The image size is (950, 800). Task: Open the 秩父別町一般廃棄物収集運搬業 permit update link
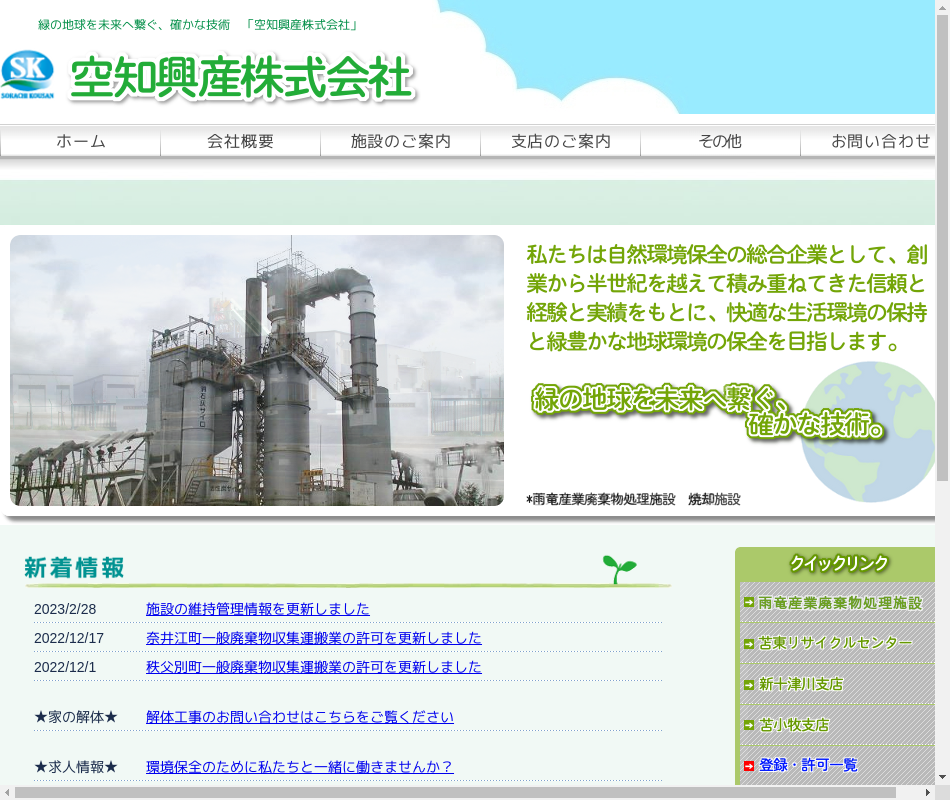pos(314,667)
